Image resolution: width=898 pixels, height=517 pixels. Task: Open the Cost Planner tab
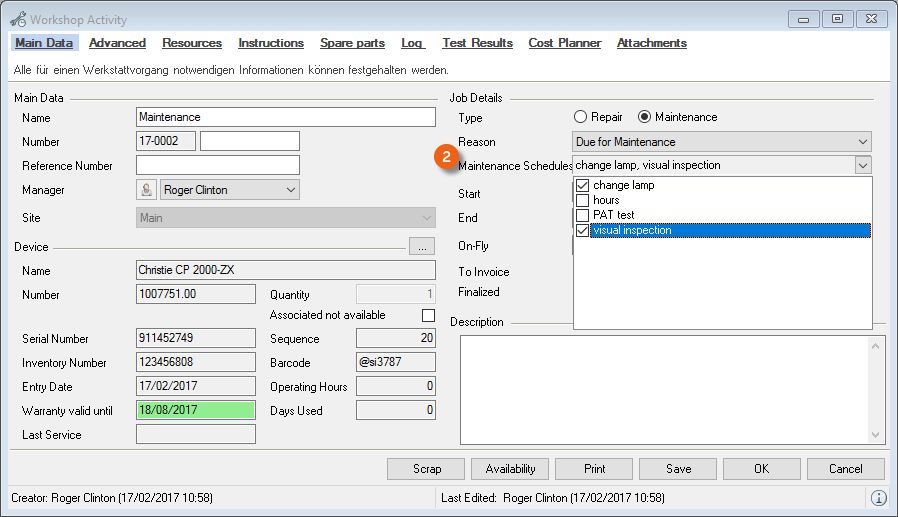point(565,43)
